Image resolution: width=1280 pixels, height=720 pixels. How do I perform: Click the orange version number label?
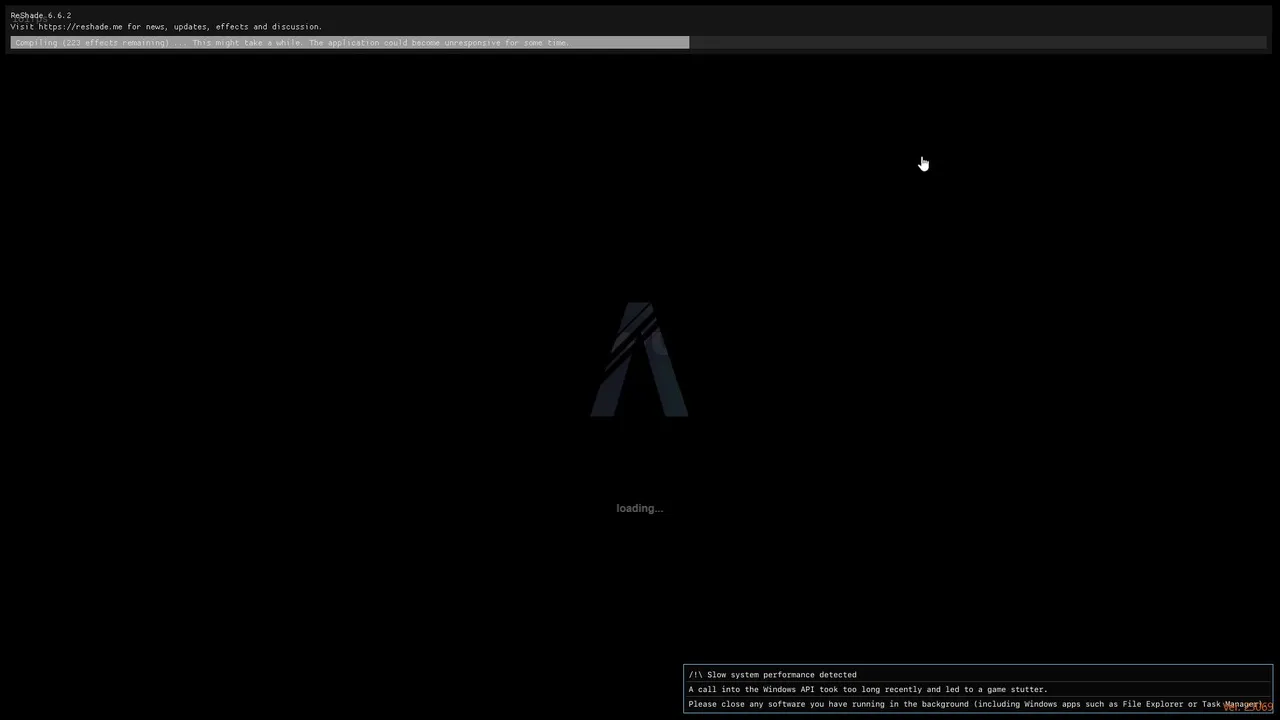pos(1248,707)
